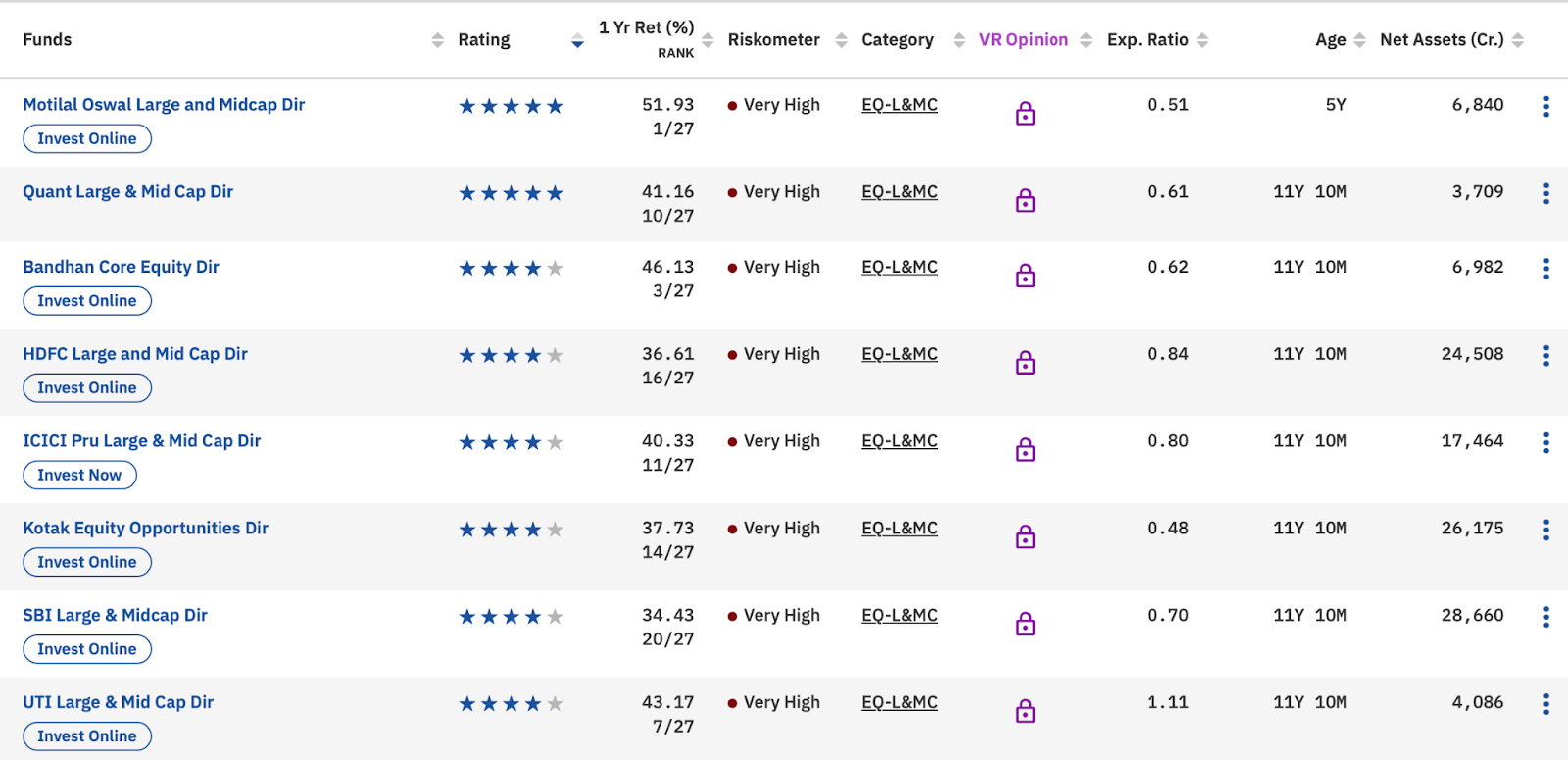Open VR Opinion lock for Quant Large & Mid Cap

pyautogui.click(x=1025, y=201)
